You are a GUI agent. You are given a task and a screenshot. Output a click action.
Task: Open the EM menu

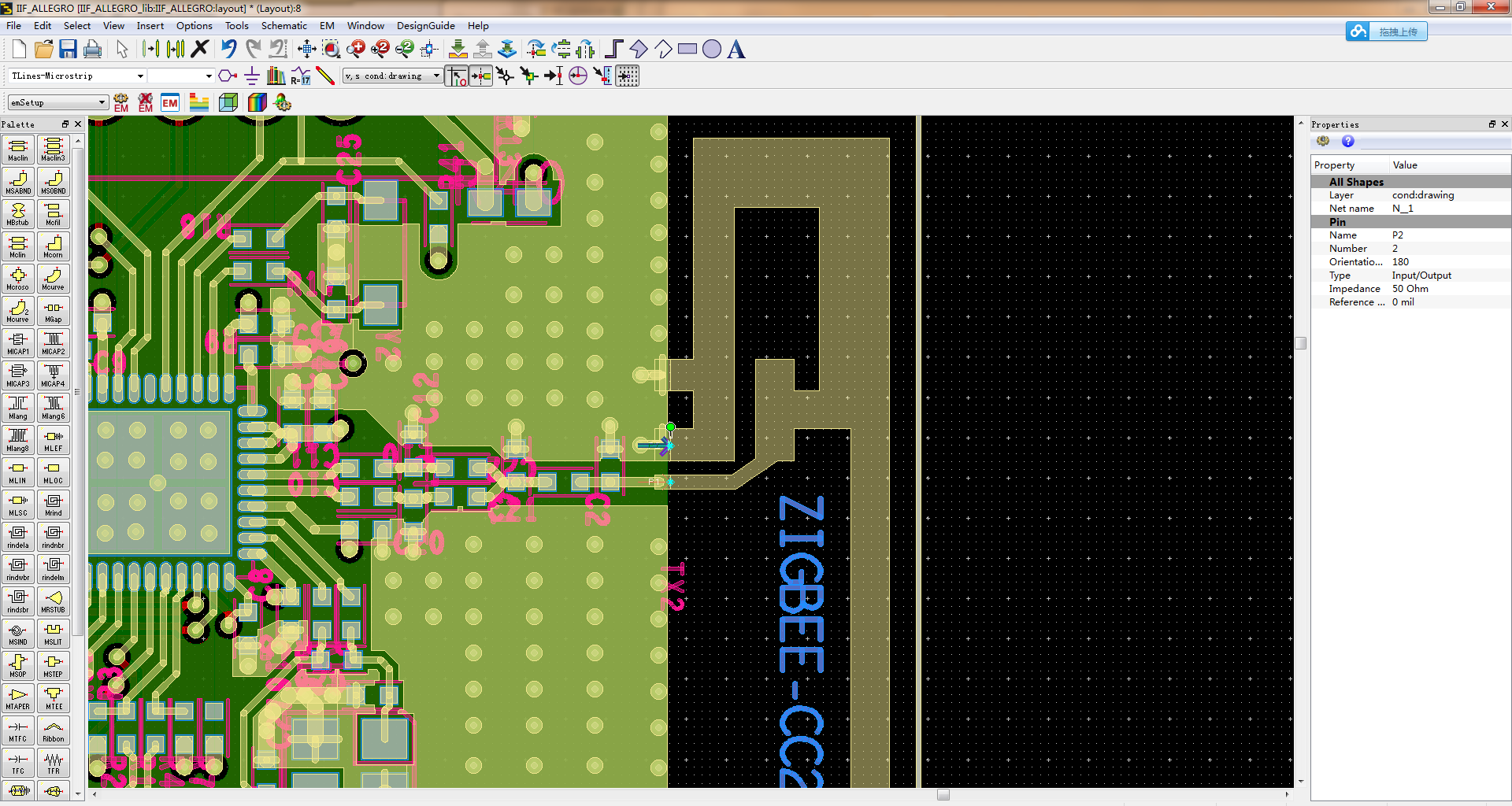[x=327, y=25]
